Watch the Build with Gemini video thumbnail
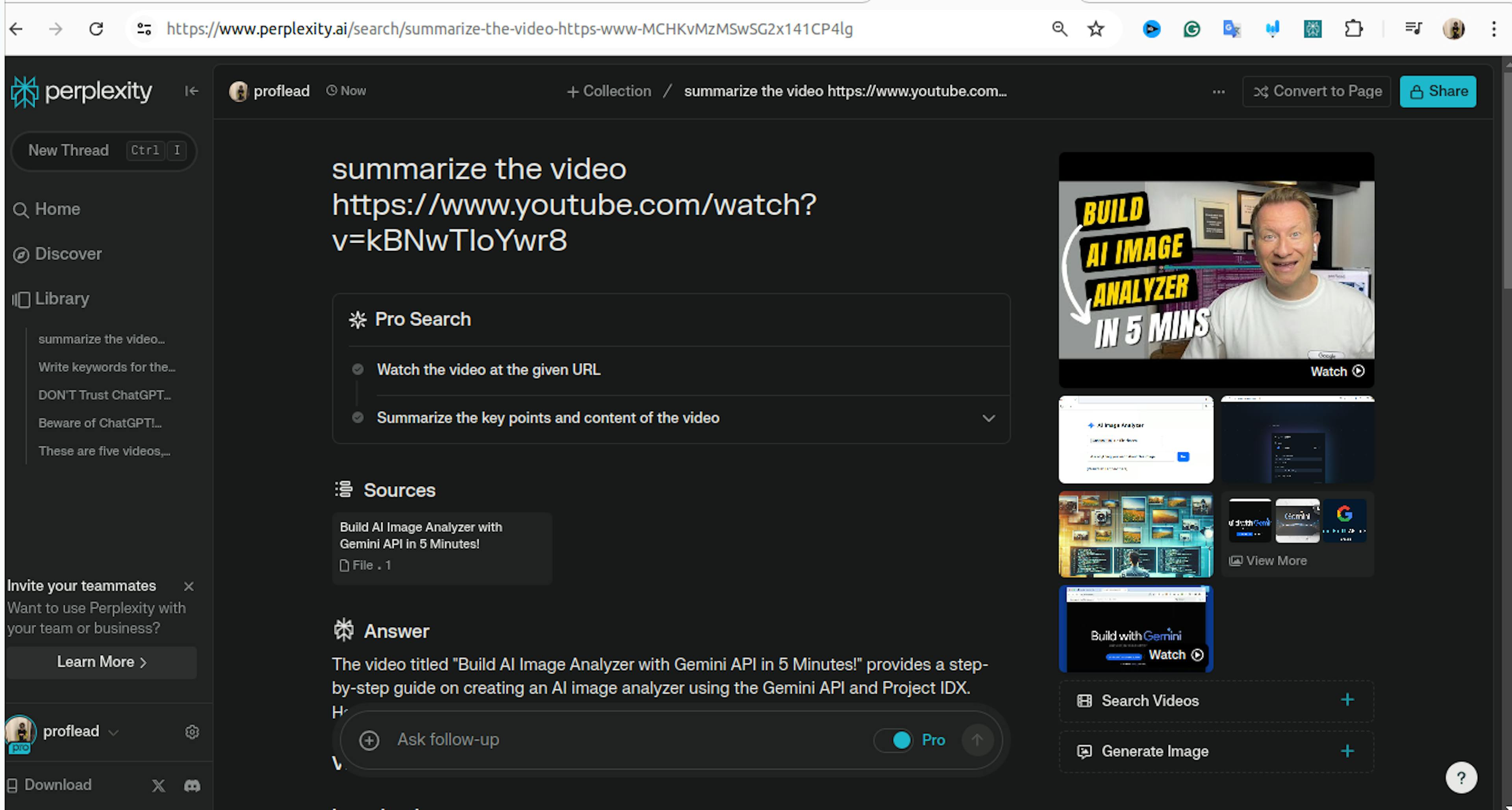Image resolution: width=1512 pixels, height=810 pixels. 1136,628
